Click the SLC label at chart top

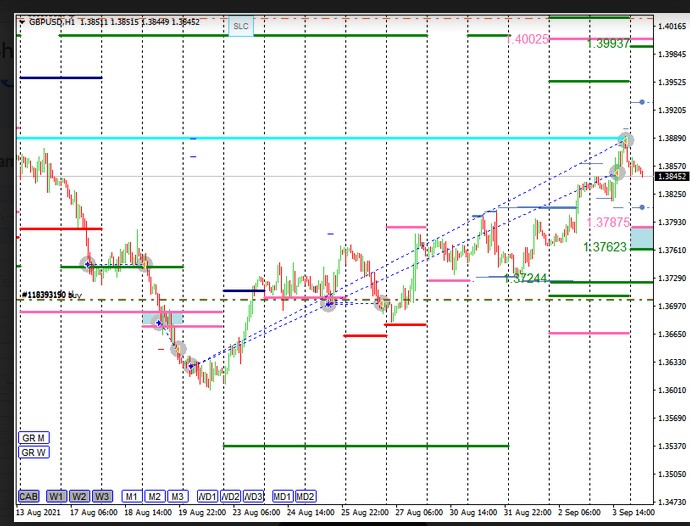[241, 26]
